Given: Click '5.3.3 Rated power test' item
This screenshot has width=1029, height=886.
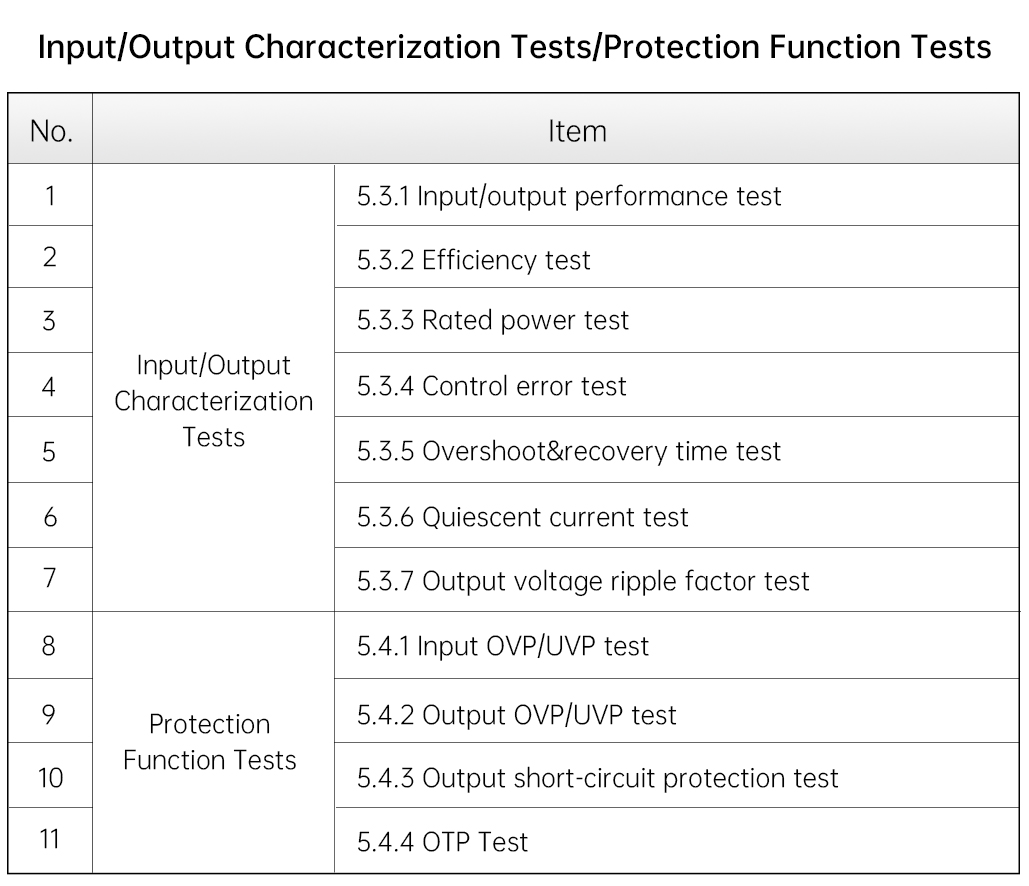Looking at the screenshot, I should click(493, 321).
